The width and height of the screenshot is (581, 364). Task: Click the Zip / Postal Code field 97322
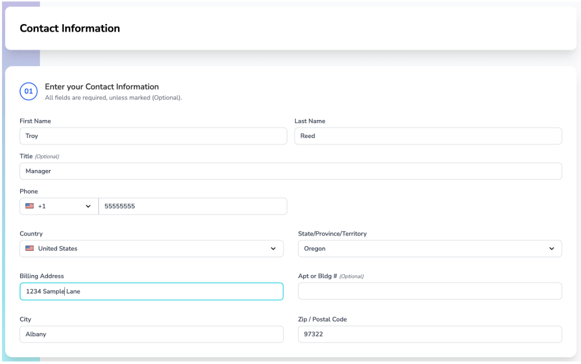point(430,334)
